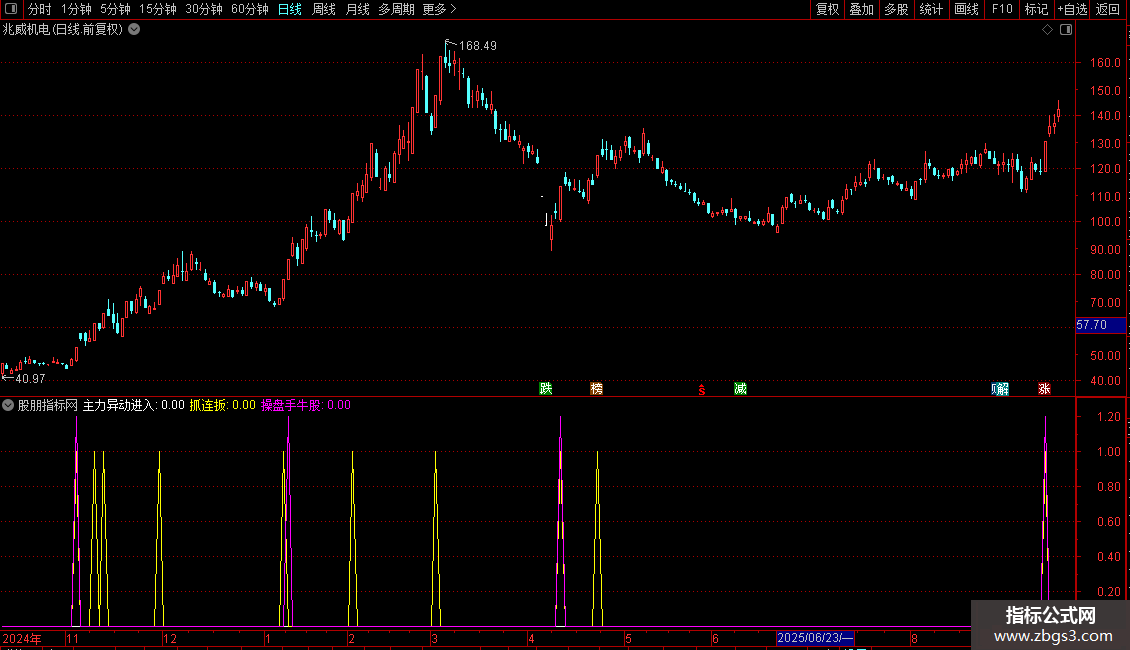The height and width of the screenshot is (650, 1130).
Task: Click the 叠加 overlay button
Action: [861, 9]
